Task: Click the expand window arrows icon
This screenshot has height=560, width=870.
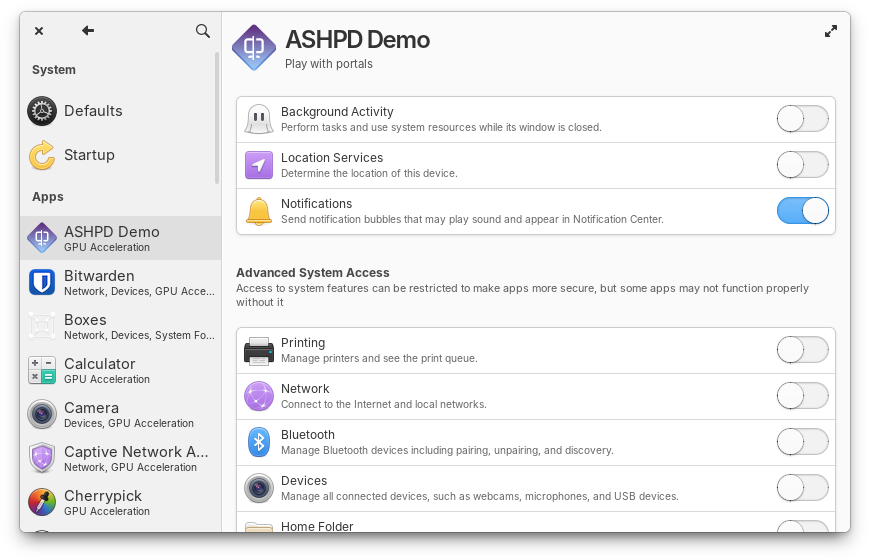Action: coord(831,31)
